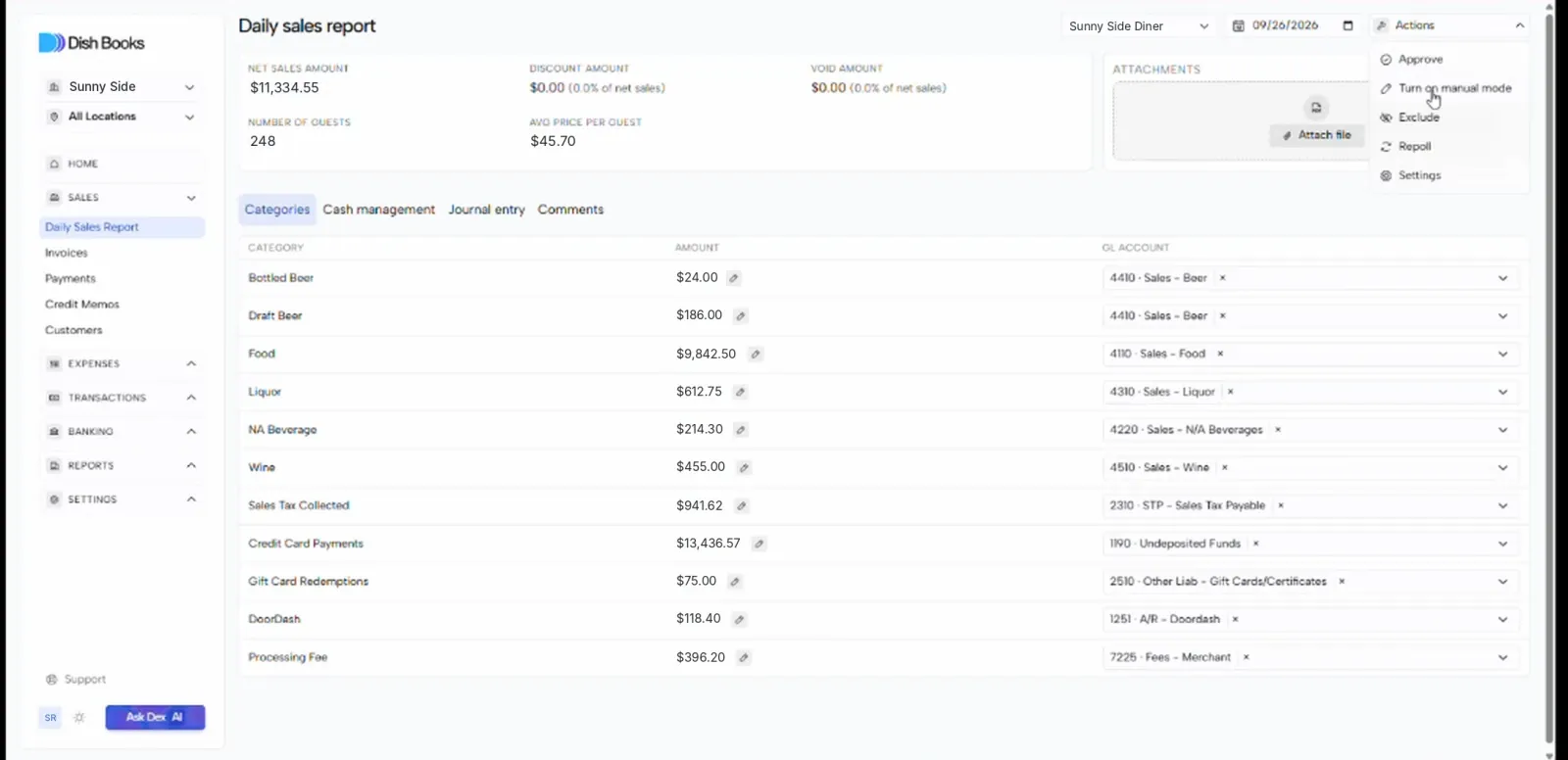
Task: Expand the Processing Fee GL account dropdown
Action: click(1503, 658)
